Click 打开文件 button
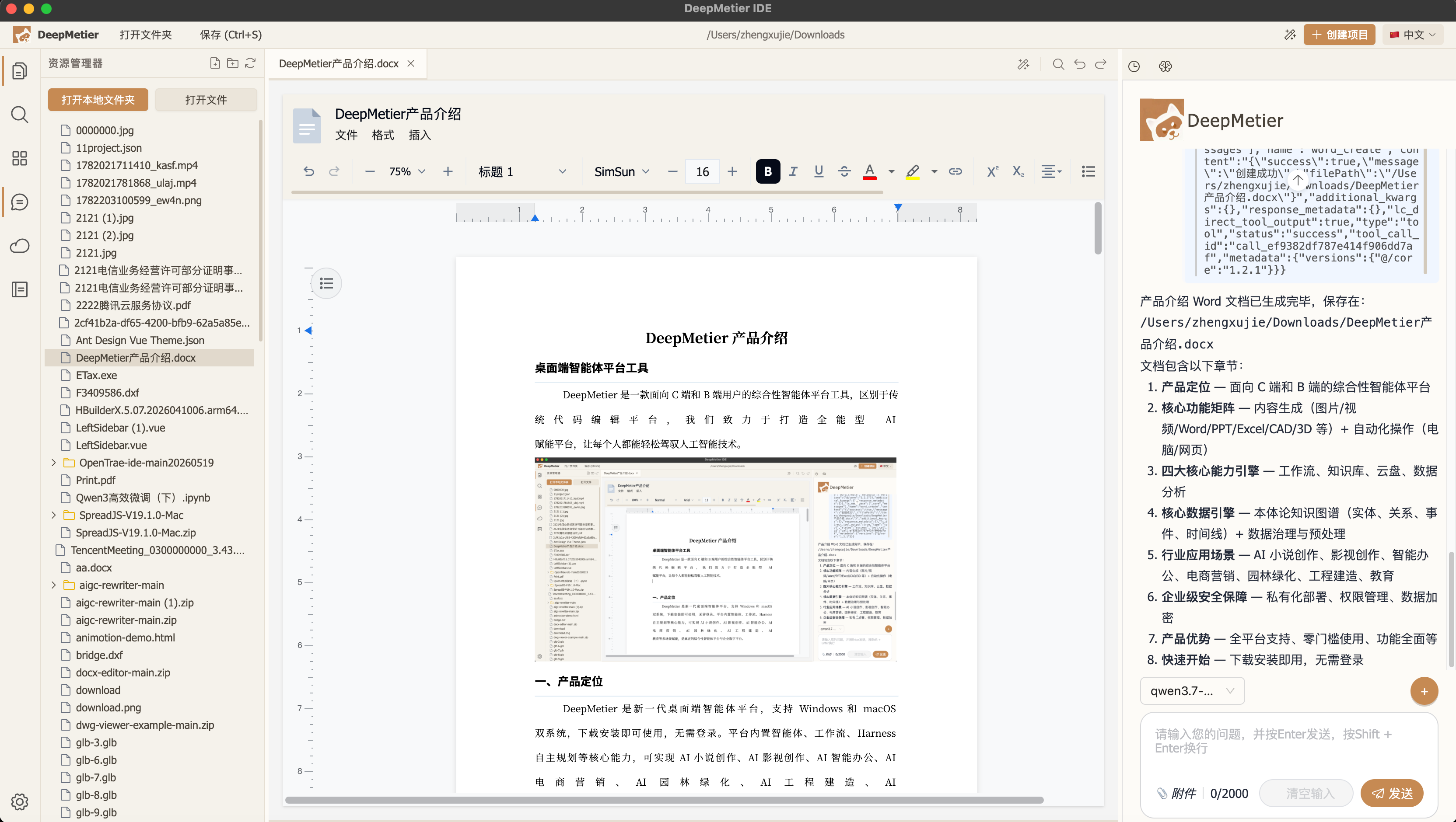This screenshot has height=822, width=1456. 206,100
